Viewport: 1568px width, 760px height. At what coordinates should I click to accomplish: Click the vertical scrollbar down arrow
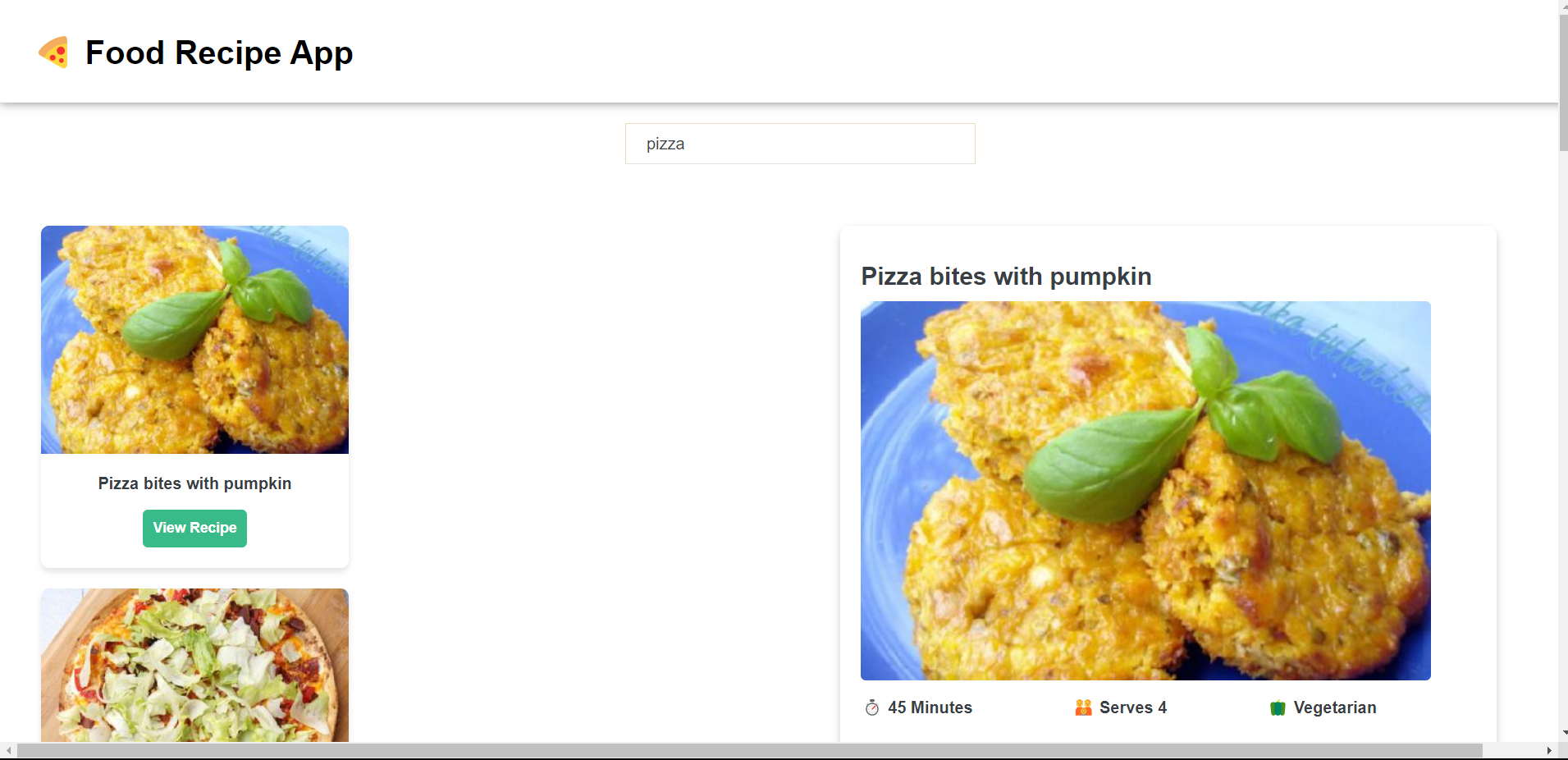[1563, 733]
